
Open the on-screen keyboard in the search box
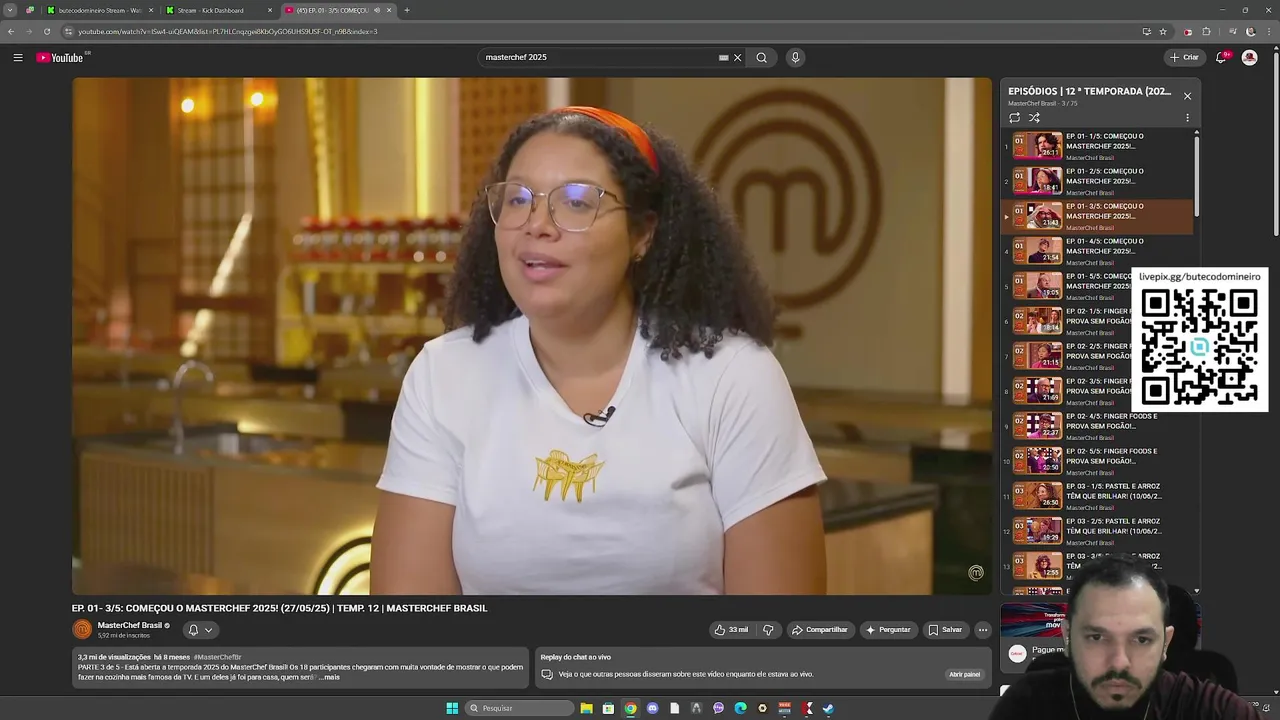723,58
